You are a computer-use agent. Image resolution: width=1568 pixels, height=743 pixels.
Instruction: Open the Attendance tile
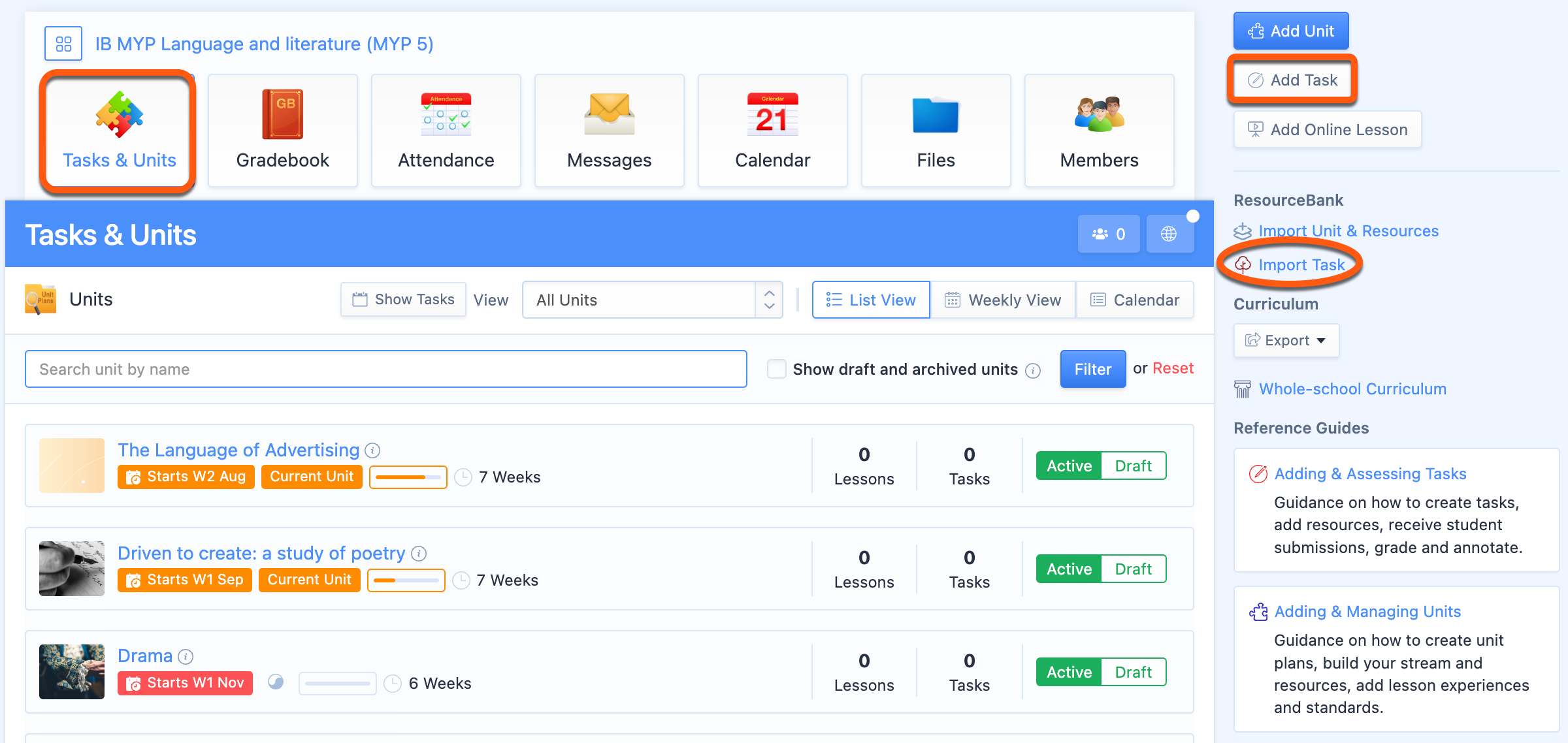[x=446, y=131]
